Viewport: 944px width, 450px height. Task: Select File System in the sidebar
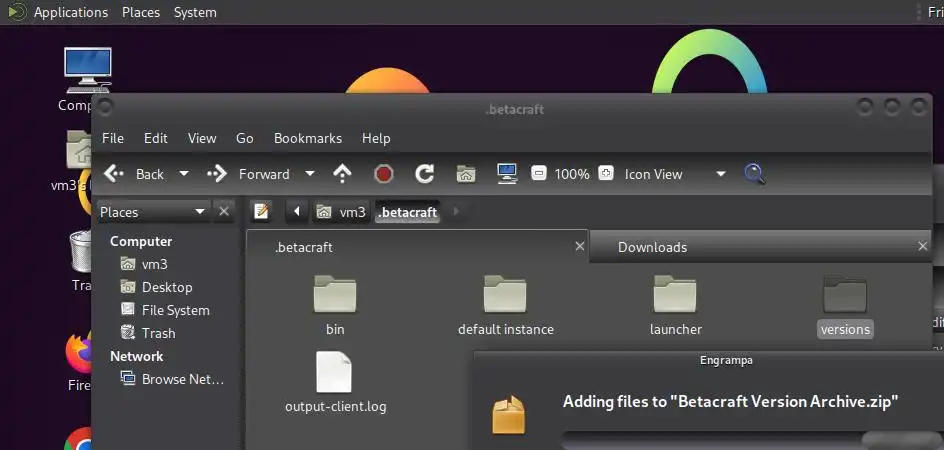165,310
